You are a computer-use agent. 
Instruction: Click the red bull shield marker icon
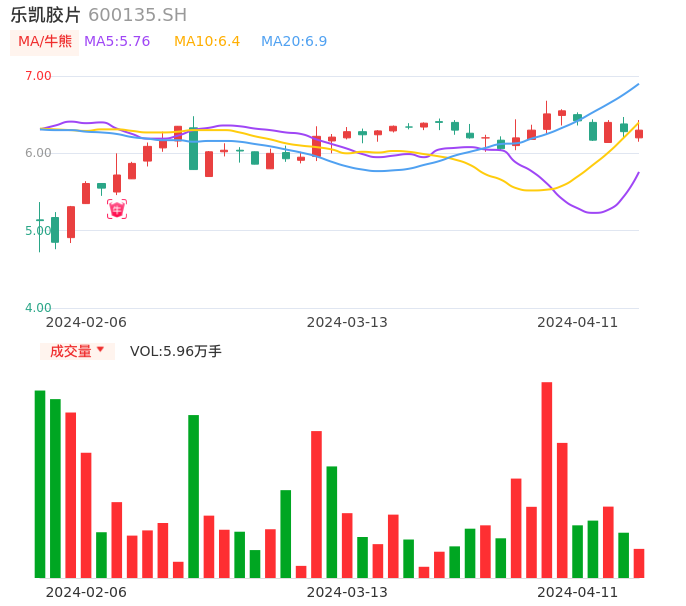[117, 210]
